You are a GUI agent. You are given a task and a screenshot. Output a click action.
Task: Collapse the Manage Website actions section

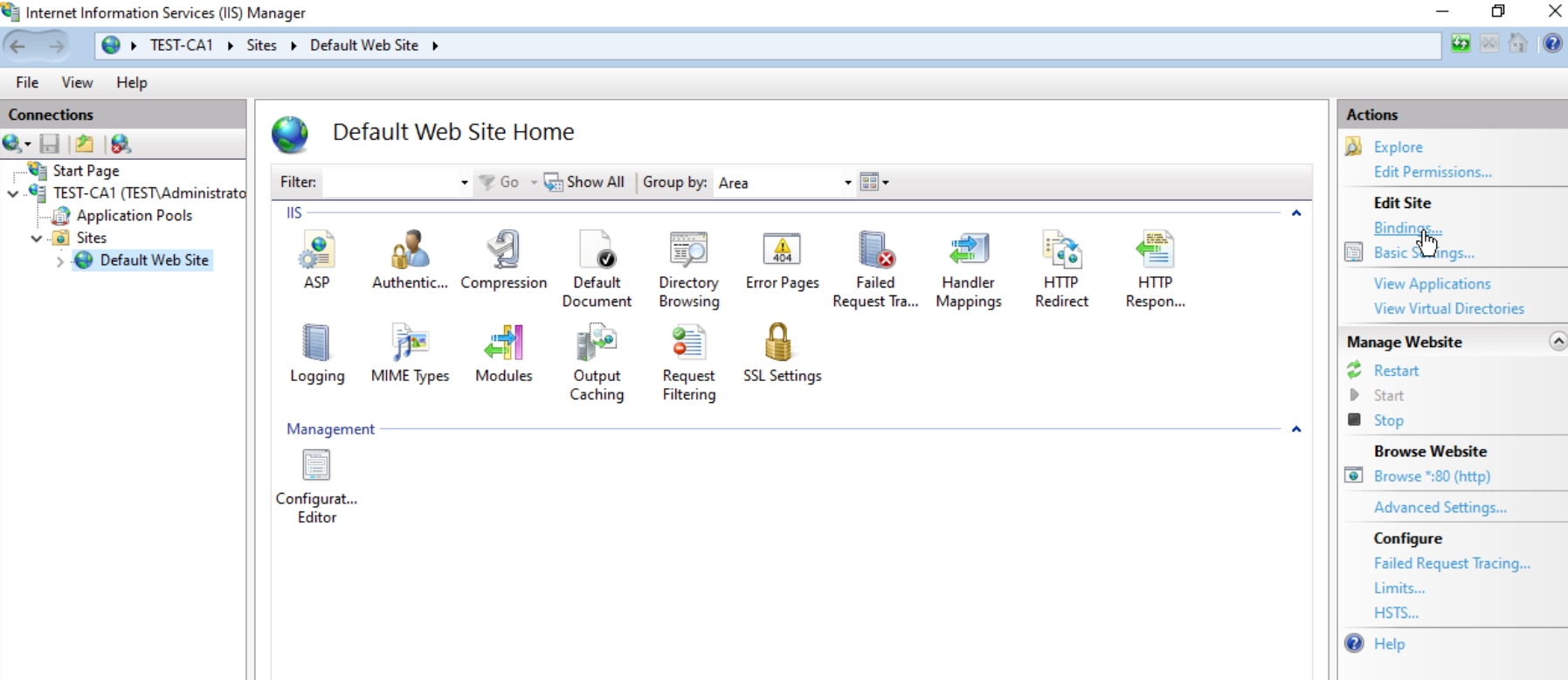click(1558, 342)
